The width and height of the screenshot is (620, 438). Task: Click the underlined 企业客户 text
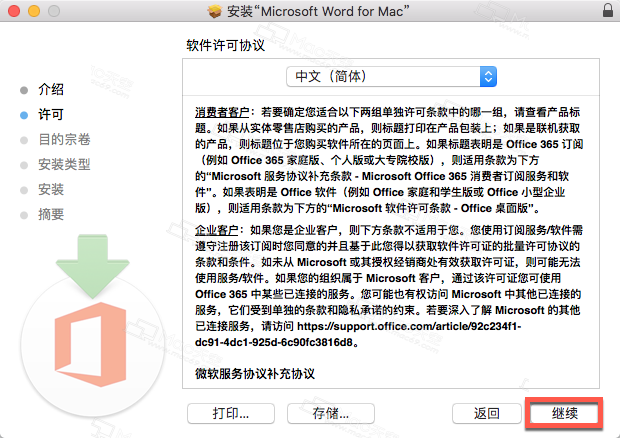point(217,230)
